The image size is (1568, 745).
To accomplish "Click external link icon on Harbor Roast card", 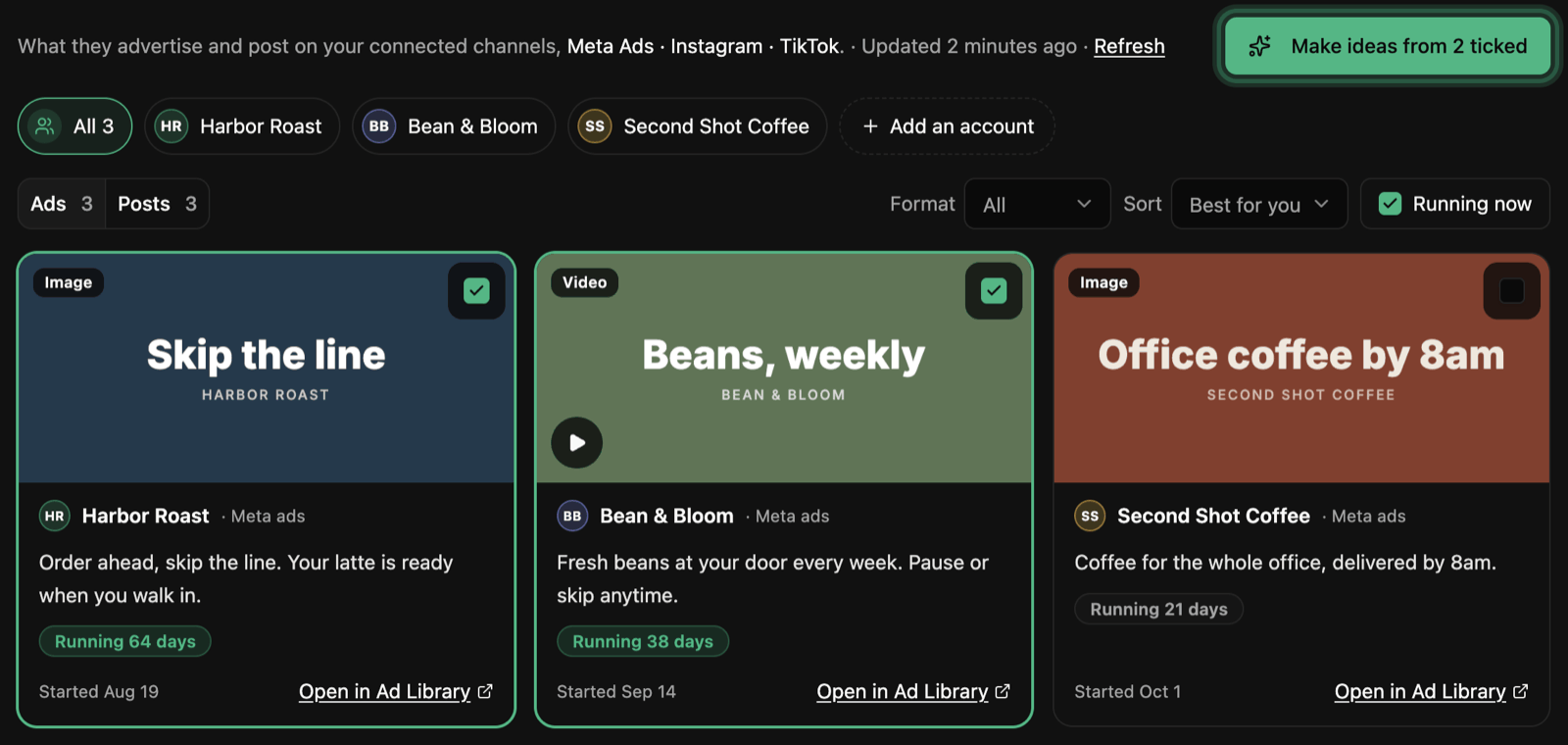I will (485, 691).
